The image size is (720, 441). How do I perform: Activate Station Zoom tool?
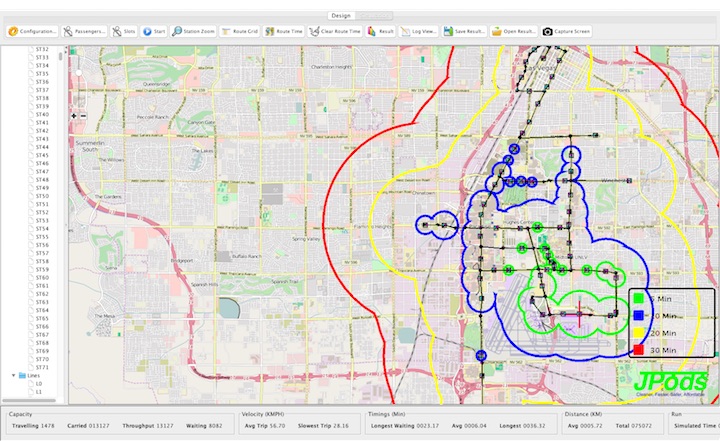tap(193, 31)
